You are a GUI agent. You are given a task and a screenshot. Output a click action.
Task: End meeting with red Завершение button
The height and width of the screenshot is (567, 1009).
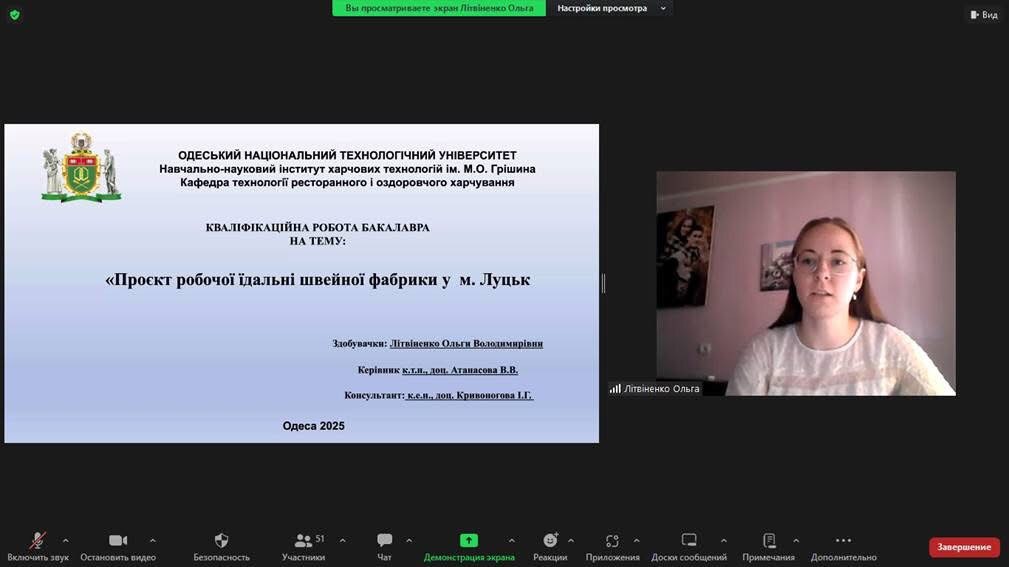[964, 547]
